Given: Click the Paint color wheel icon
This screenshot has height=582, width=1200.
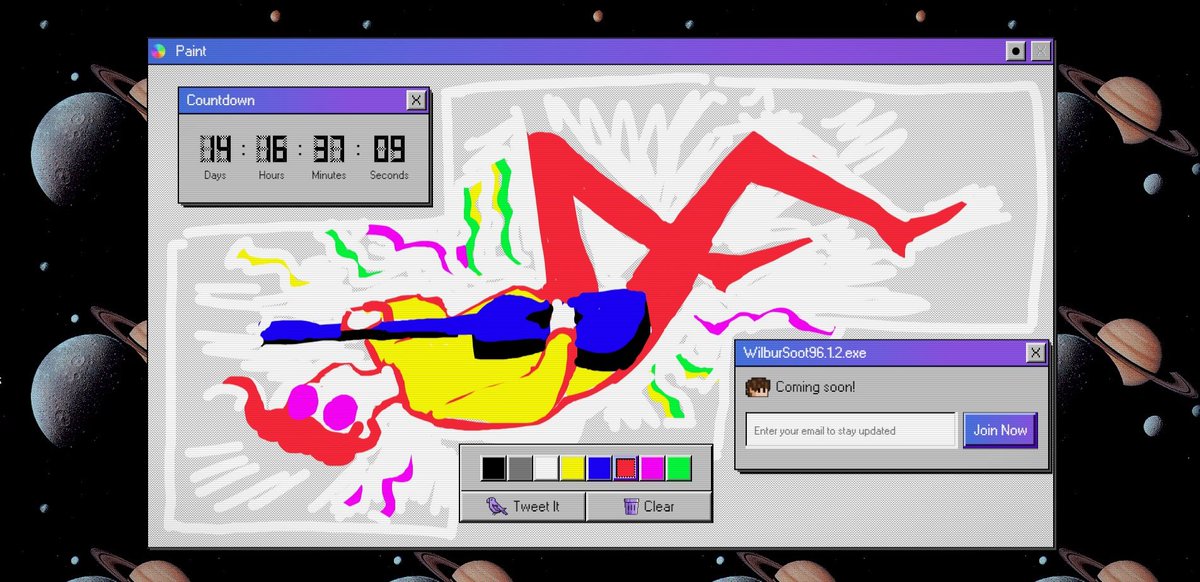Looking at the screenshot, I should point(158,51).
